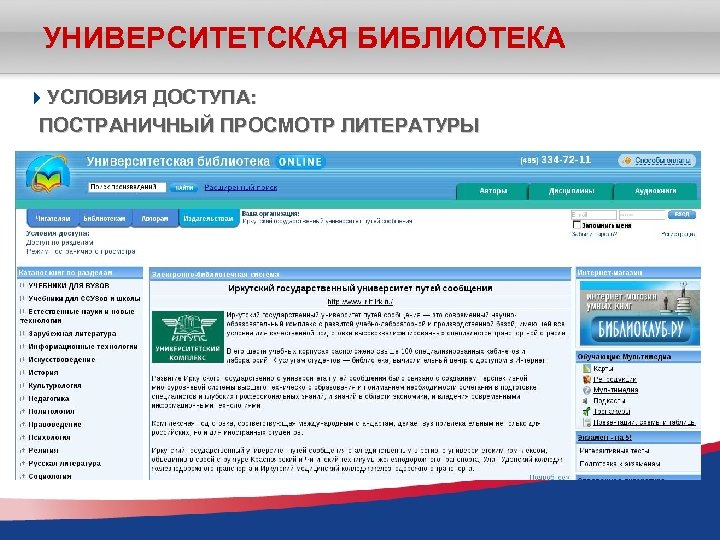The image size is (720, 540).
Task: Click the Тренажеры green icon
Action: (586, 411)
